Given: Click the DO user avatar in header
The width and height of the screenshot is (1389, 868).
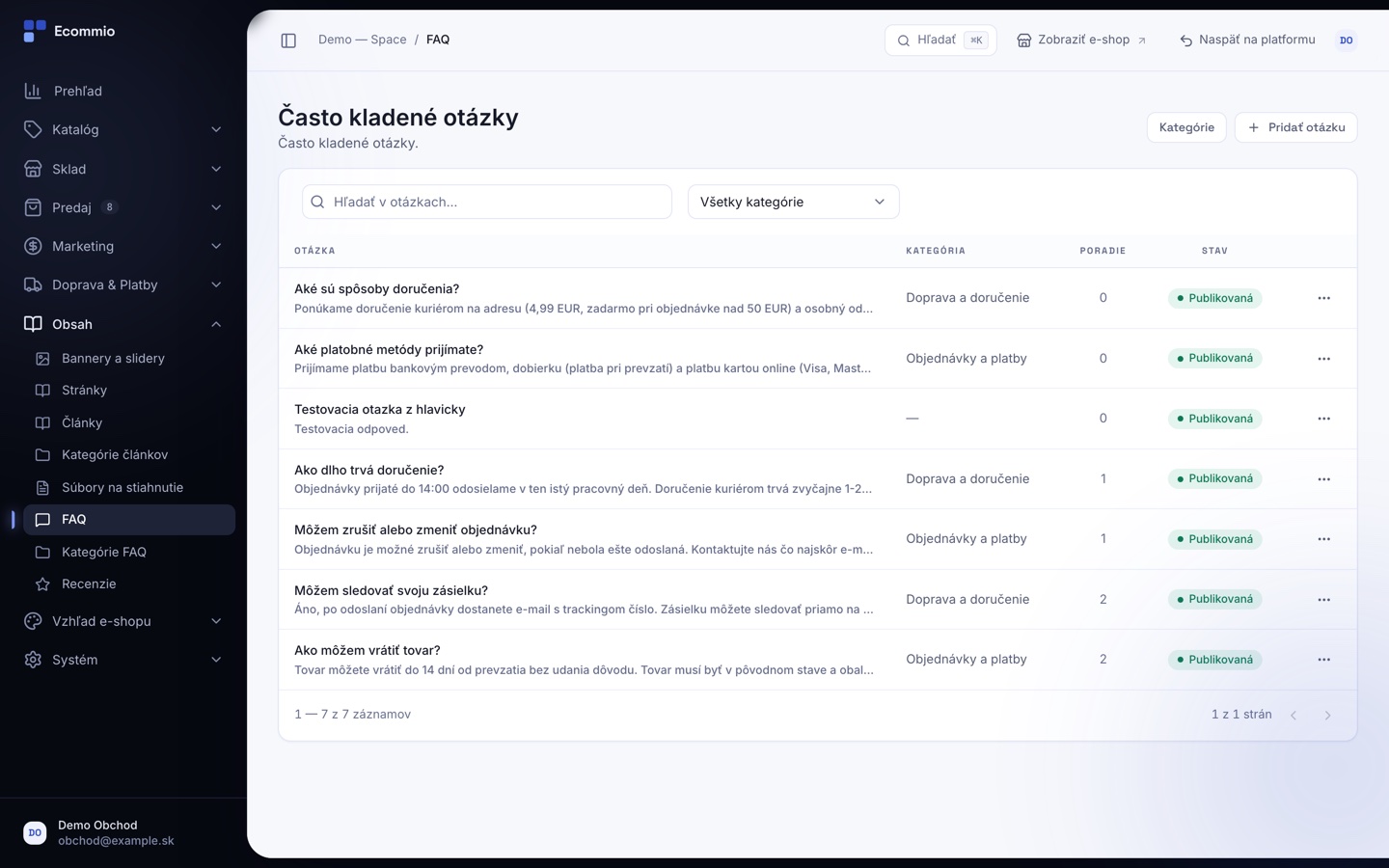Looking at the screenshot, I should [1346, 41].
